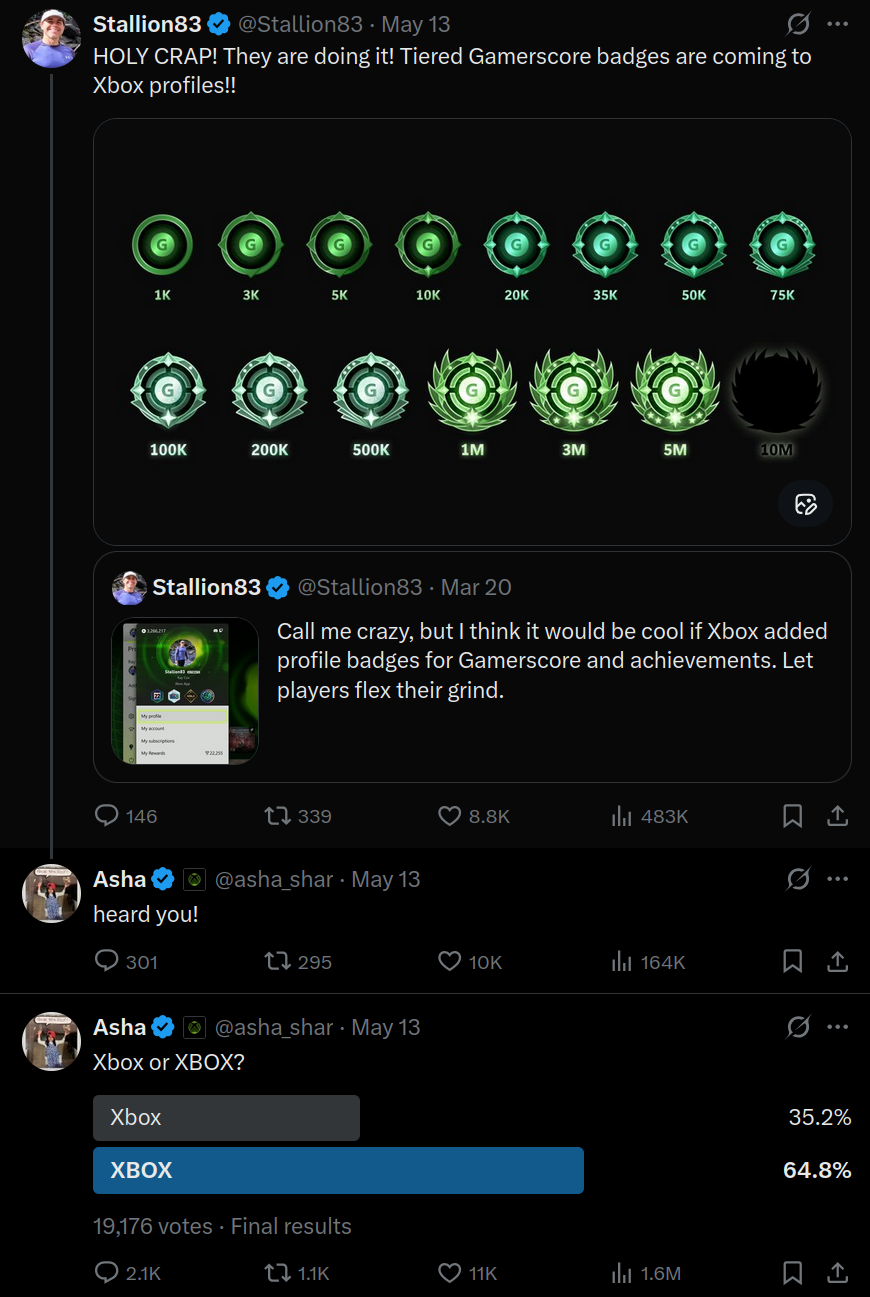The width and height of the screenshot is (870, 1297).
Task: Open the May 13 timestamp on Stallion83's tweet
Action: (416, 24)
